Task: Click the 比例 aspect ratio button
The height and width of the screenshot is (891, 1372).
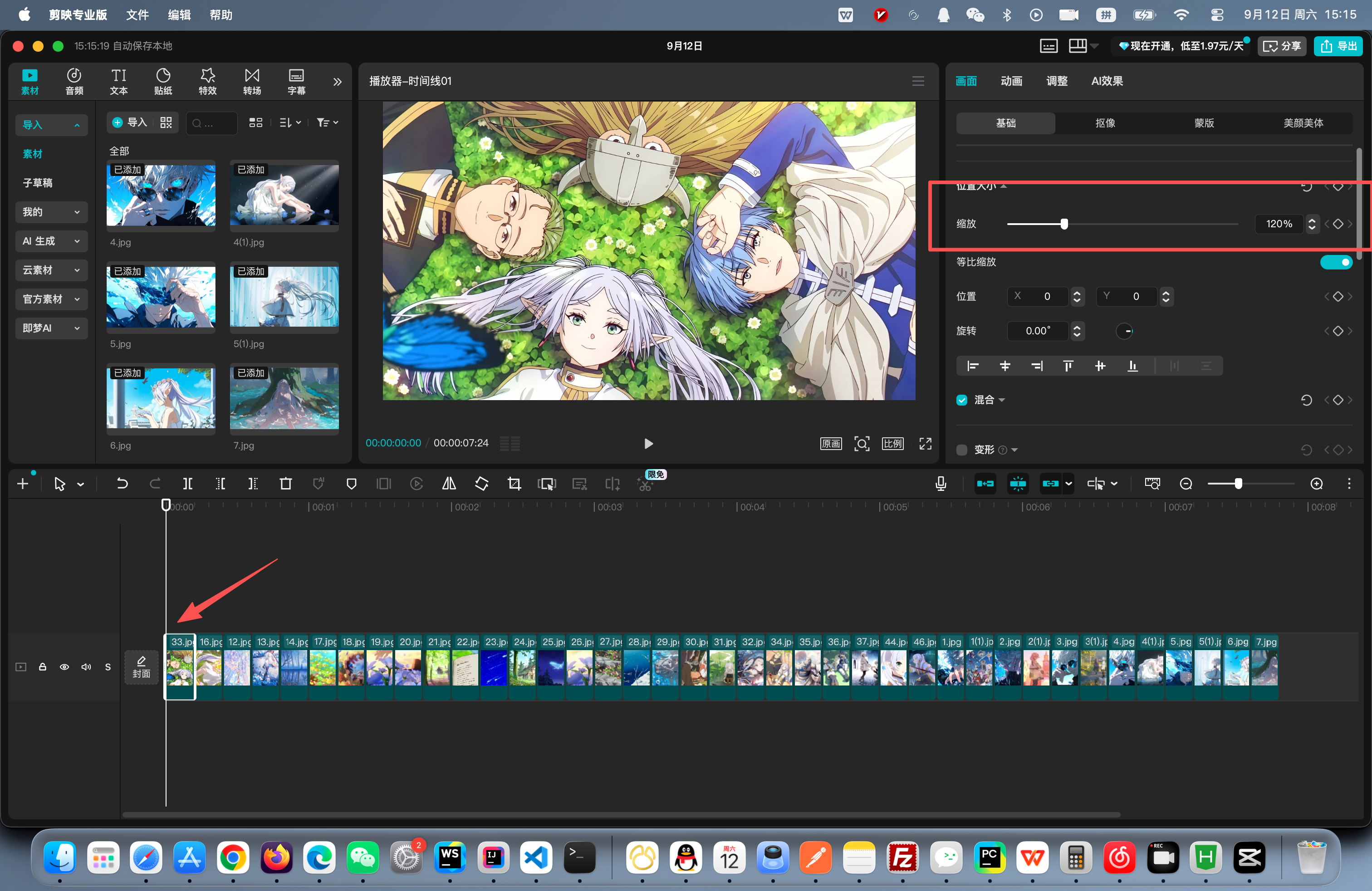Action: [x=892, y=443]
